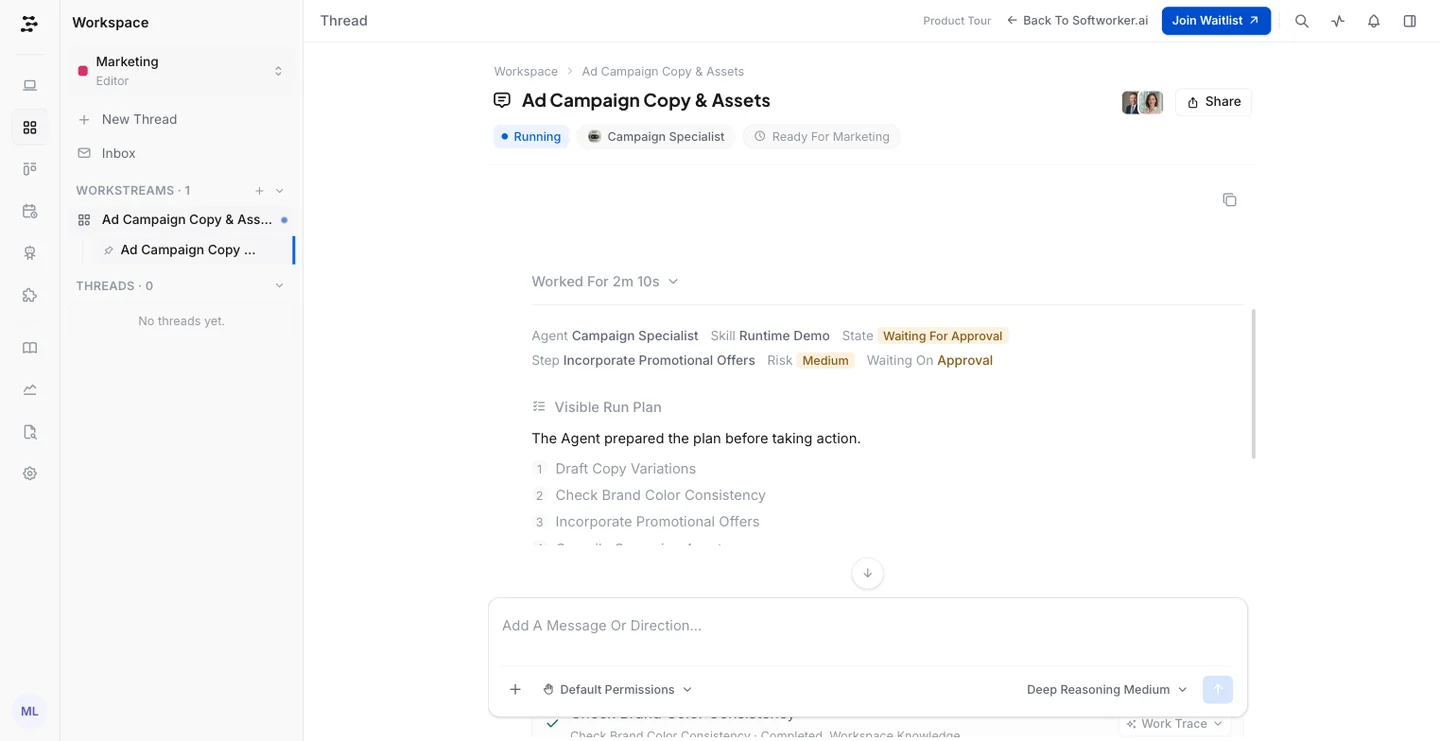Viewport: 1440px width, 741px height.
Task: Open the analytics chart icon in rail
Action: click(30, 390)
